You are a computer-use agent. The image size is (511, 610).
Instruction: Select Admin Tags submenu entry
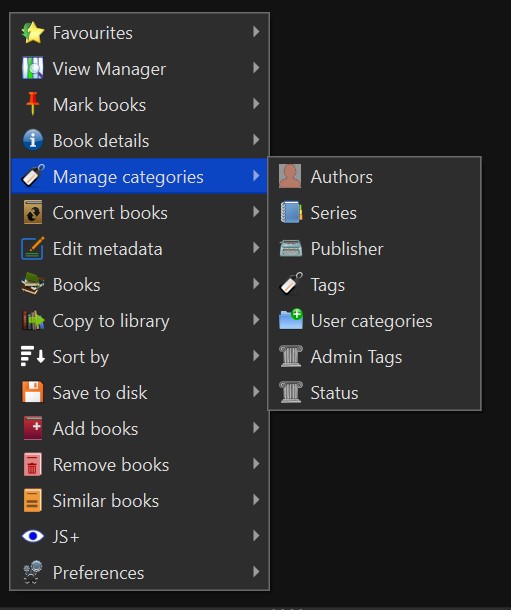pyautogui.click(x=374, y=357)
